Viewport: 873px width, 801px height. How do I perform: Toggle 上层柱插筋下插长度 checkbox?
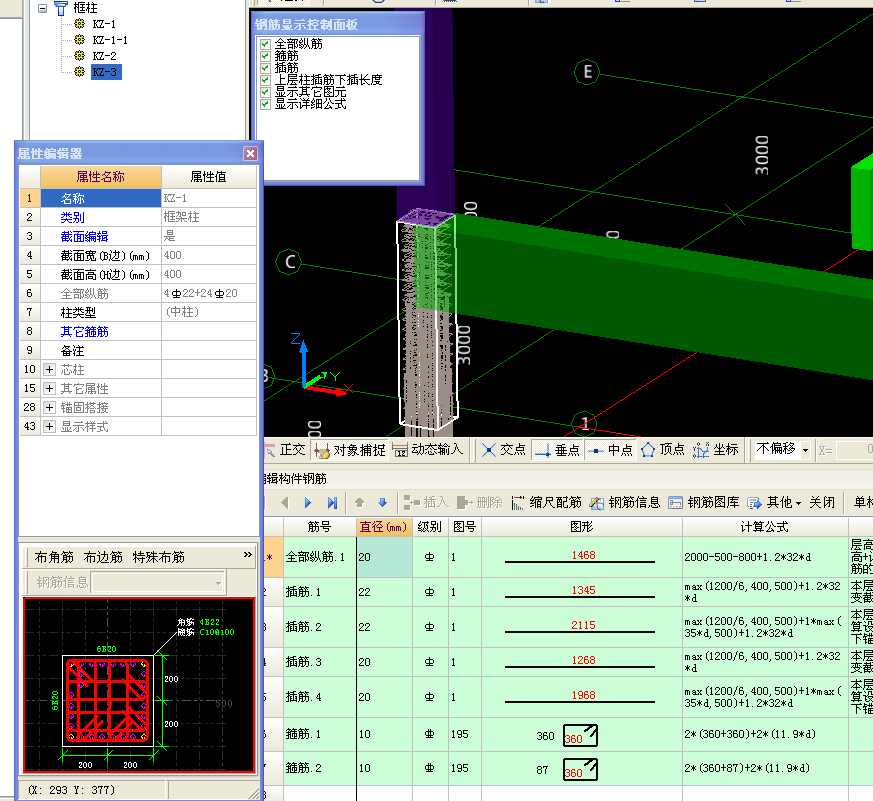tap(266, 80)
